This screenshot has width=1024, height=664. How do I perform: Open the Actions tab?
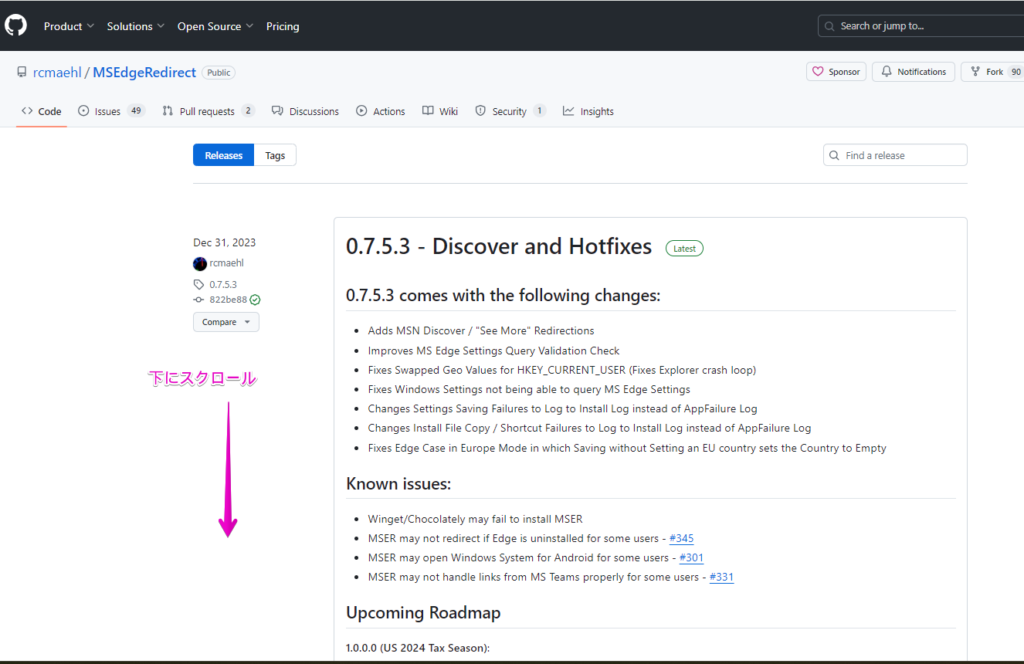point(381,111)
